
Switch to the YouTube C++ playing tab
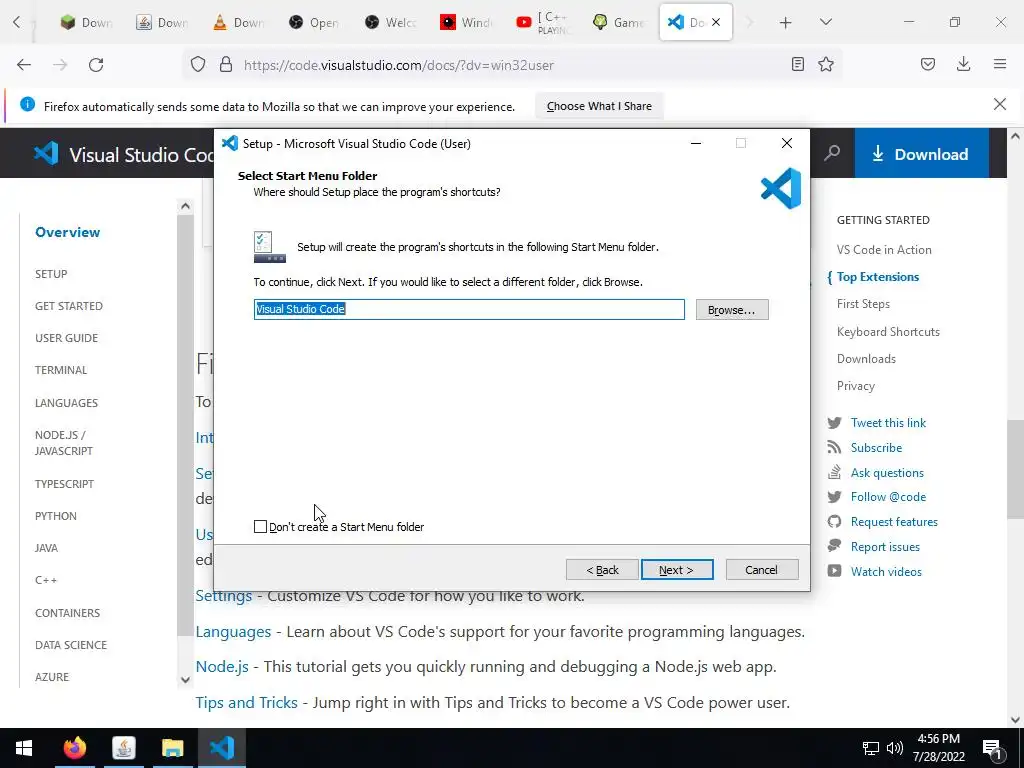point(544,22)
